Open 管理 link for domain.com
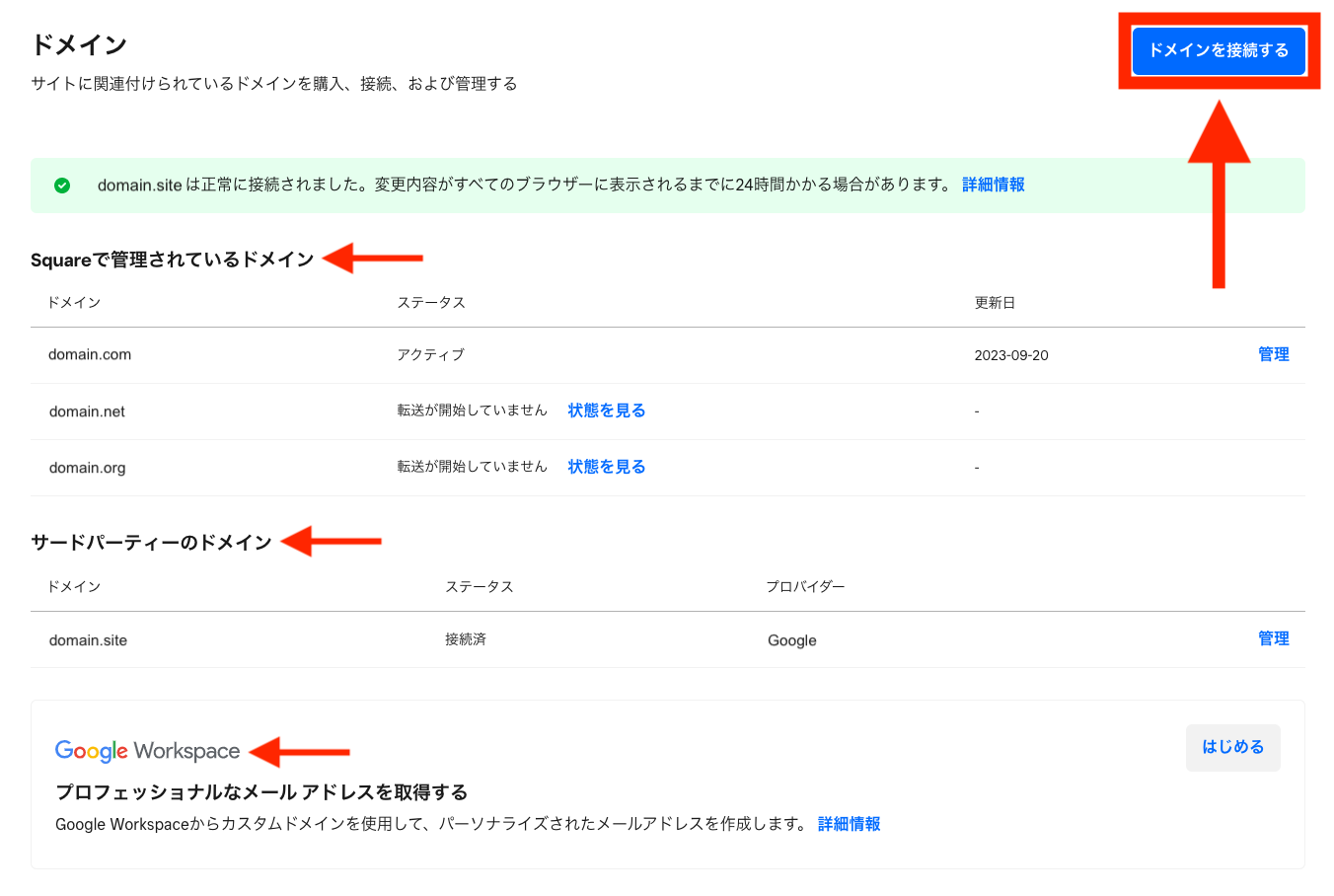 (x=1273, y=354)
